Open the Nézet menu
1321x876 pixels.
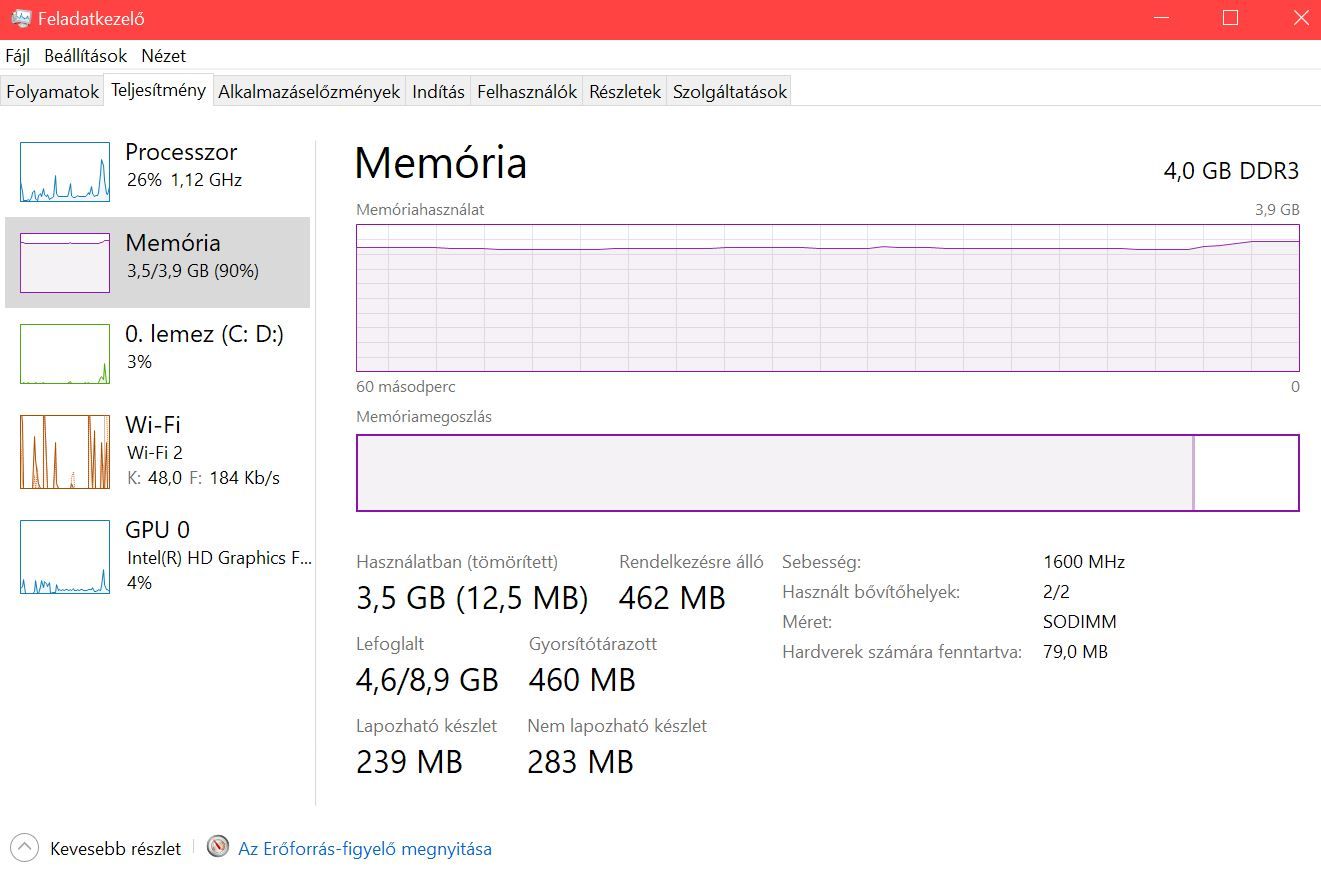pyautogui.click(x=163, y=56)
